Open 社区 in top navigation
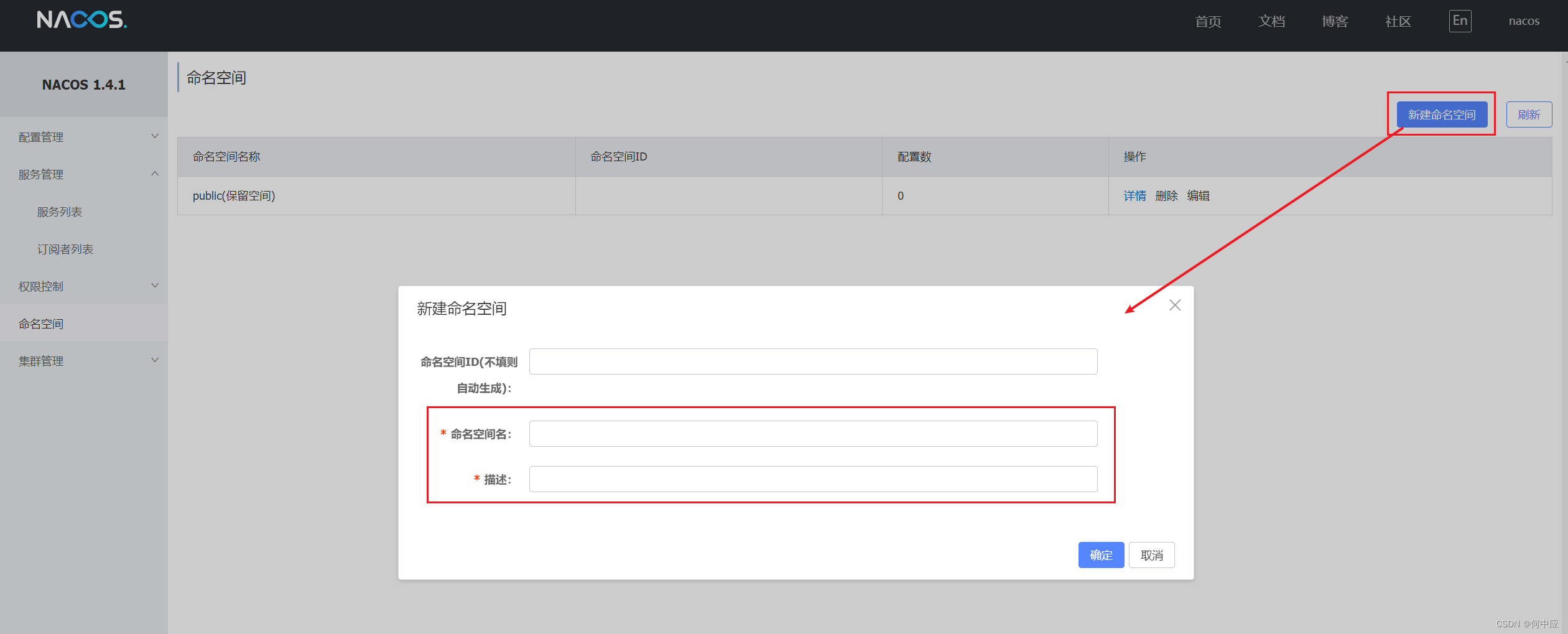The width and height of the screenshot is (1568, 634). [1398, 22]
